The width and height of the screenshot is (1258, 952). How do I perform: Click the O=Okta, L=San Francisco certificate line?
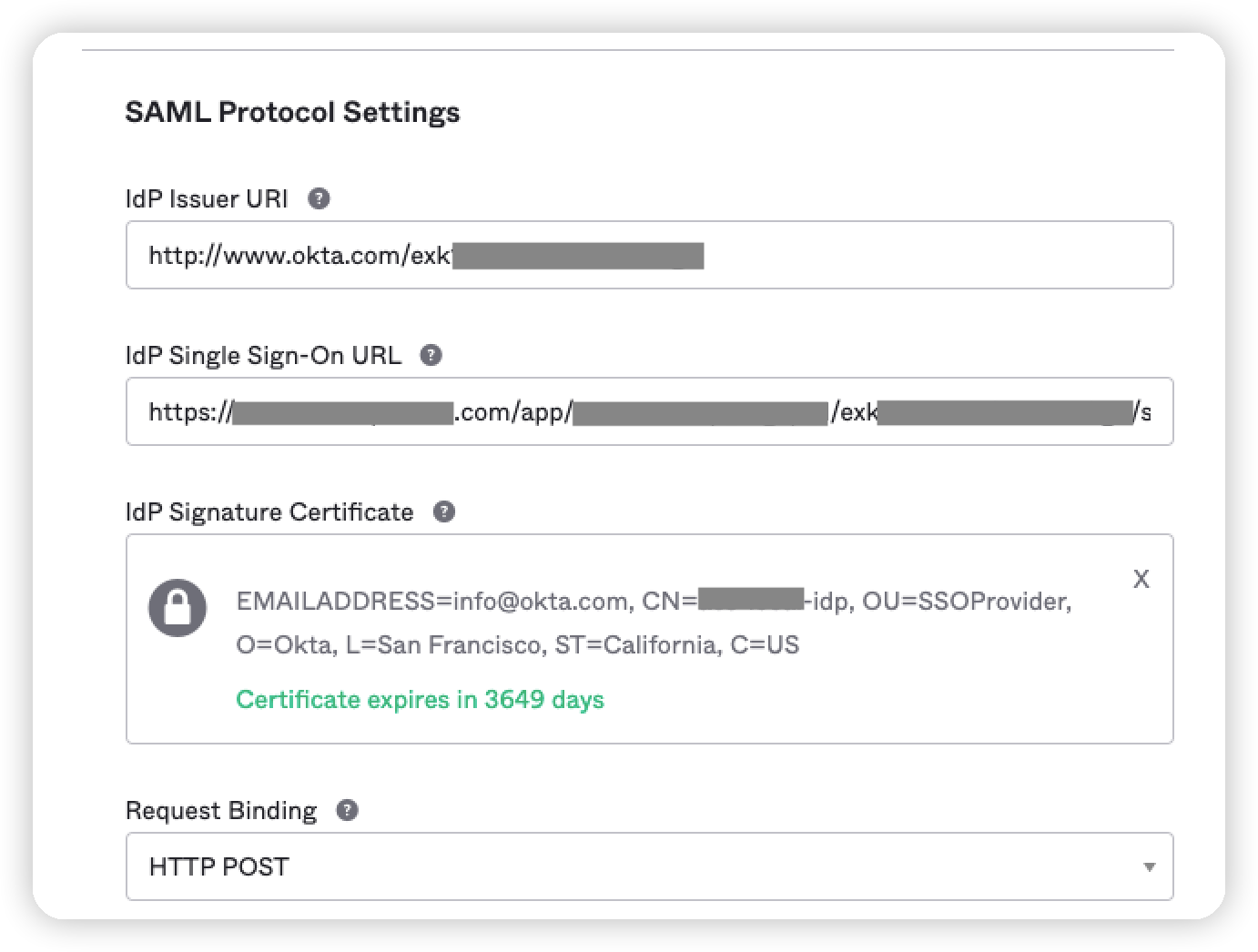point(517,645)
